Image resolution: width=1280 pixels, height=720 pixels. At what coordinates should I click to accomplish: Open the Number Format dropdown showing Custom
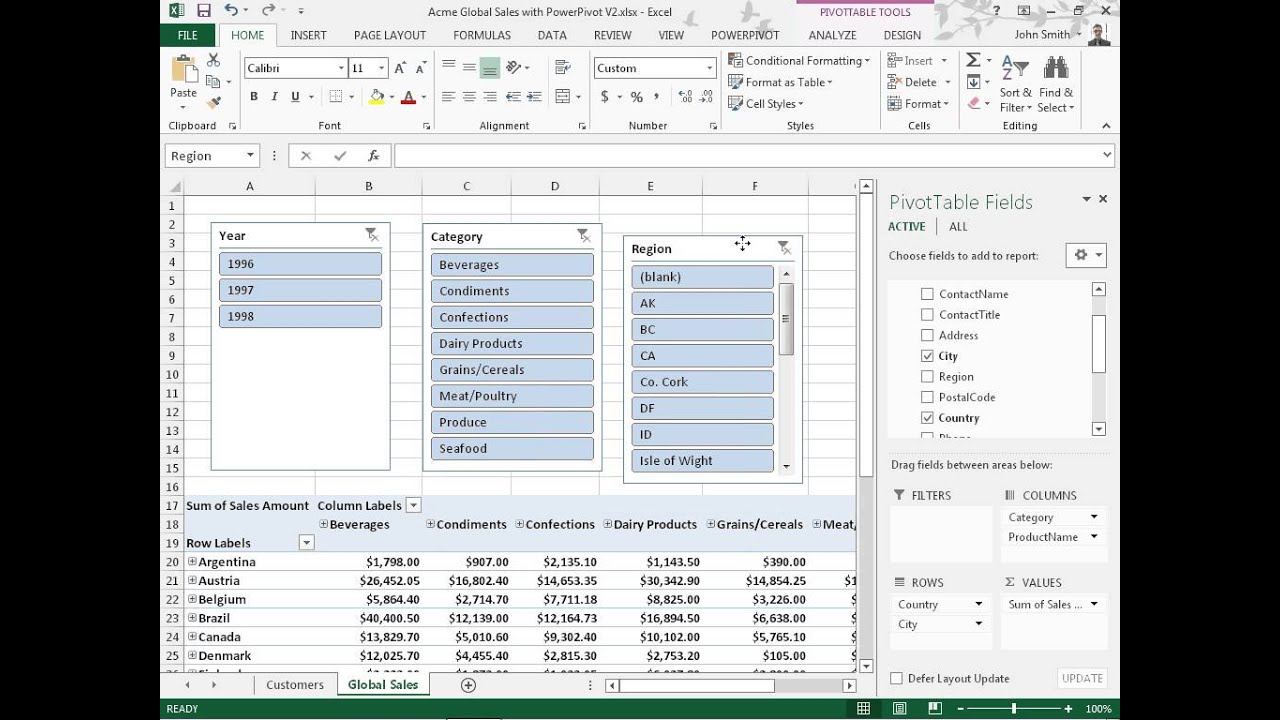click(709, 68)
